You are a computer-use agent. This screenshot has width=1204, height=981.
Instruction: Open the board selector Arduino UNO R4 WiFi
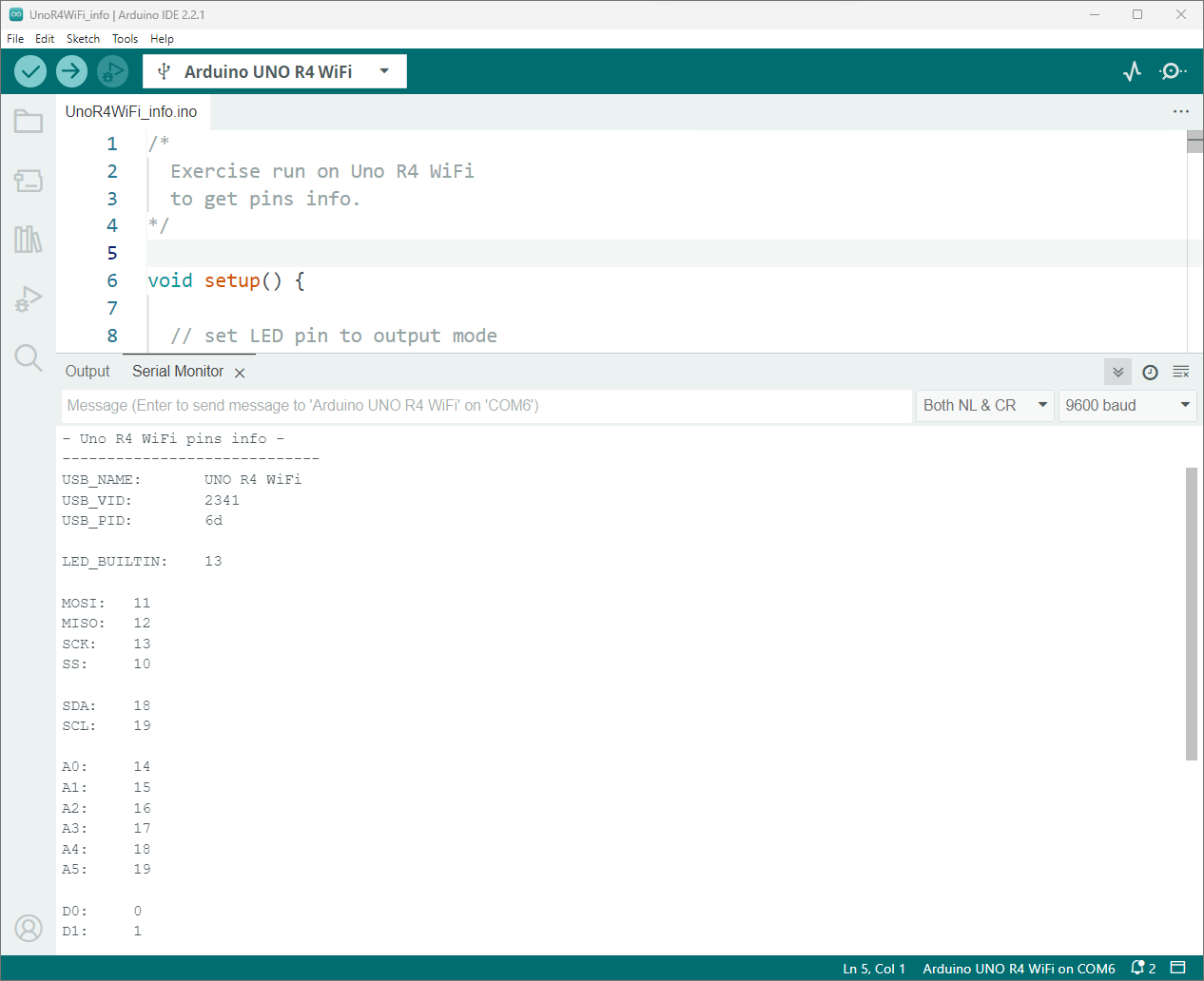[x=275, y=71]
